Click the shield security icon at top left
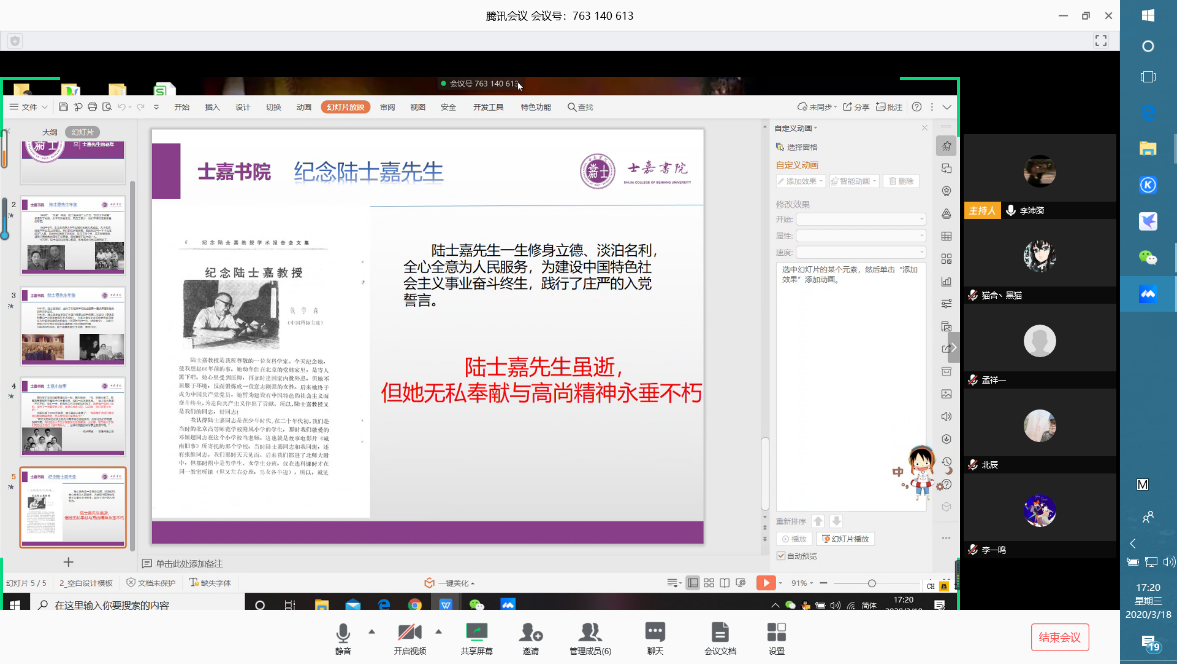The image size is (1177, 664). pyautogui.click(x=15, y=41)
